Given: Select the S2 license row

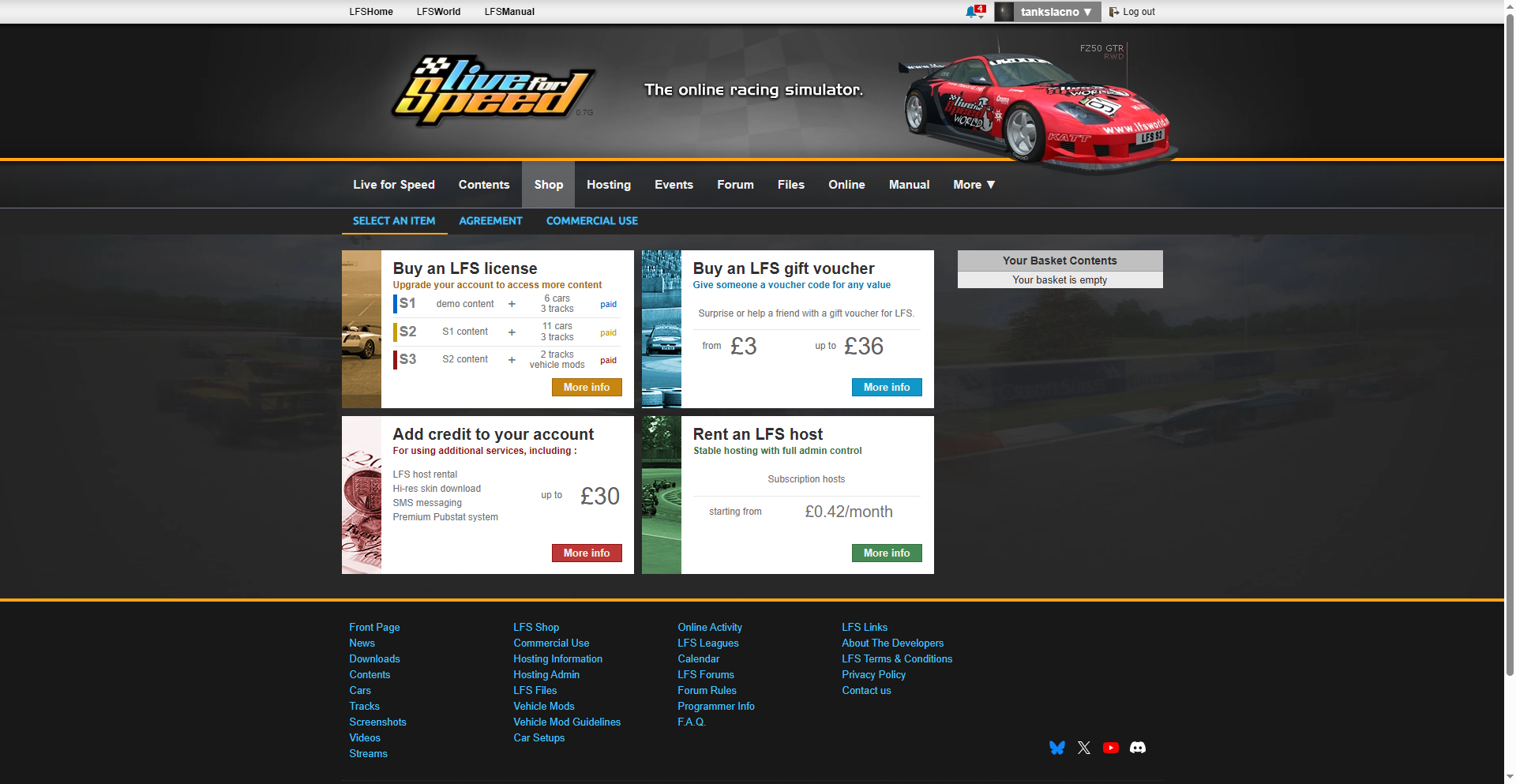Looking at the screenshot, I should [x=507, y=332].
